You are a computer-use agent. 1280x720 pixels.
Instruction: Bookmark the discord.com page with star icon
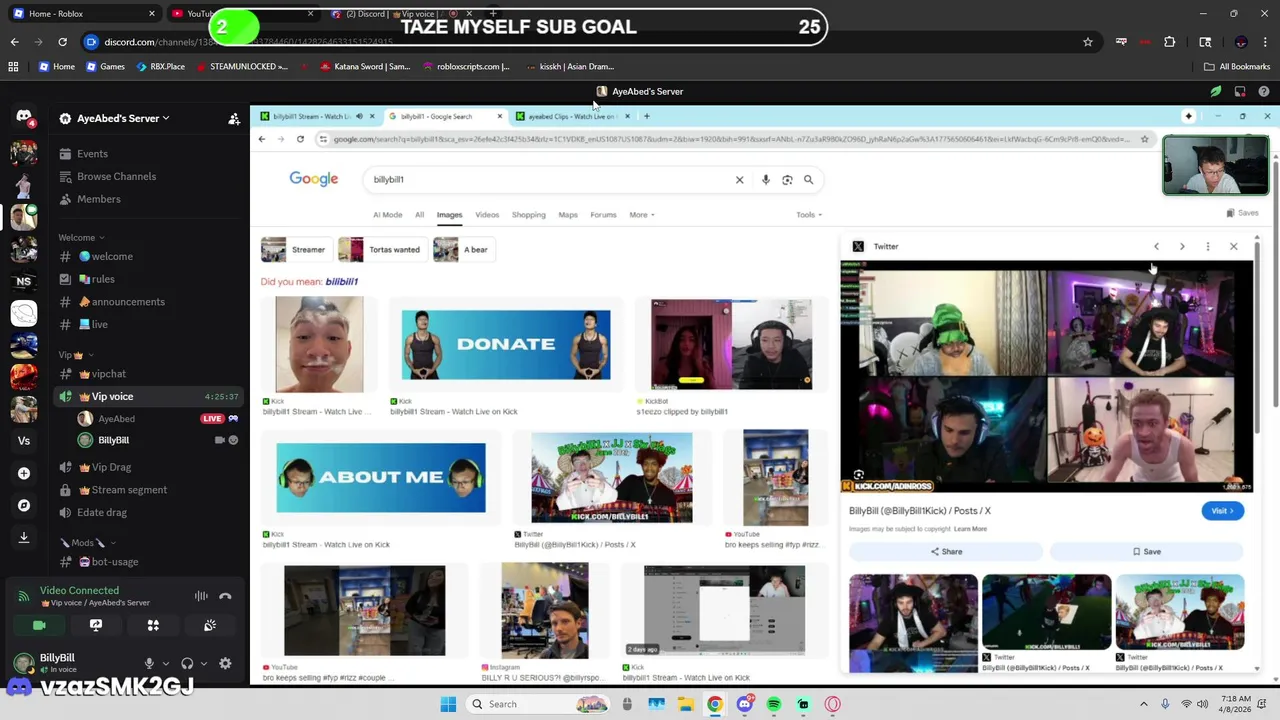(x=1088, y=42)
